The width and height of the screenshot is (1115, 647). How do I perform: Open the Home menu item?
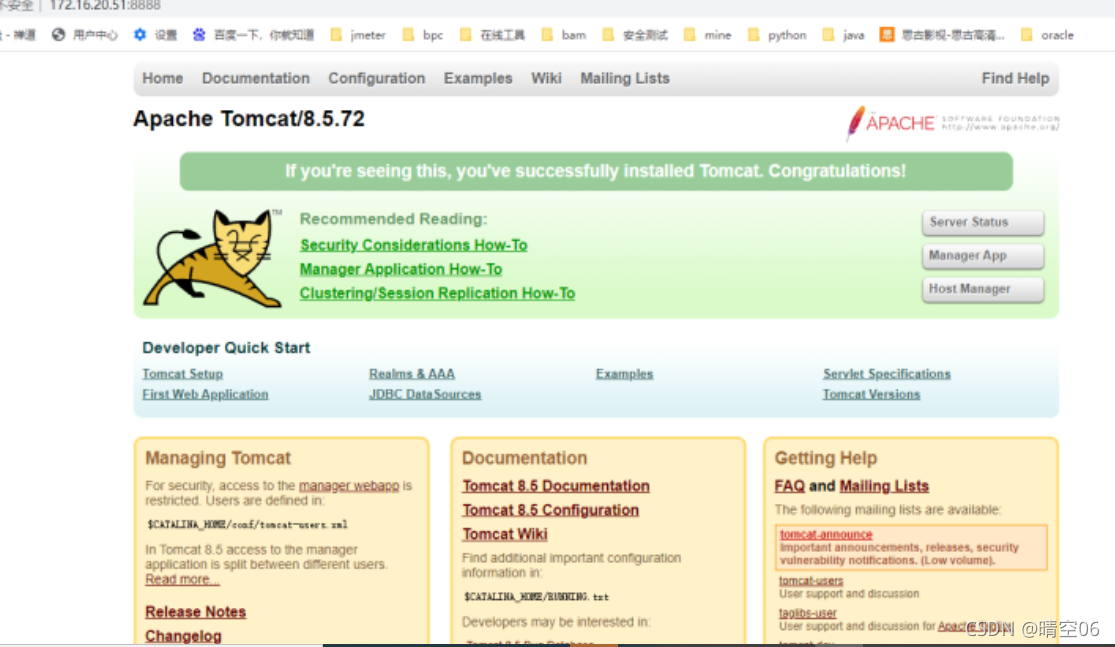click(163, 78)
